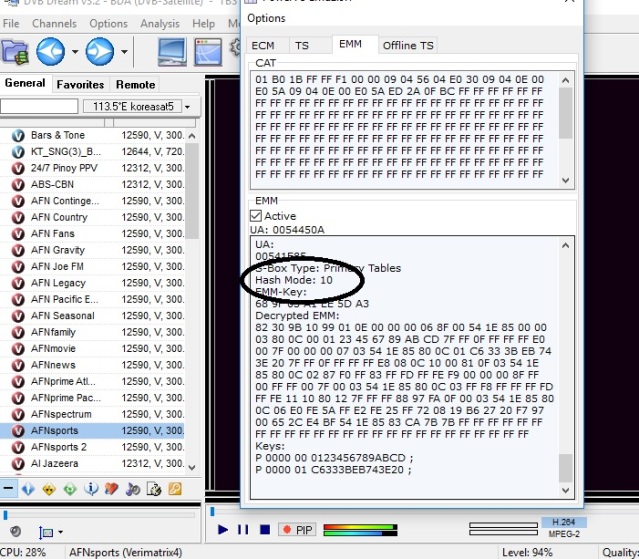Select ABS-CBN channel
This screenshot has height=559, width=639.
point(93,185)
